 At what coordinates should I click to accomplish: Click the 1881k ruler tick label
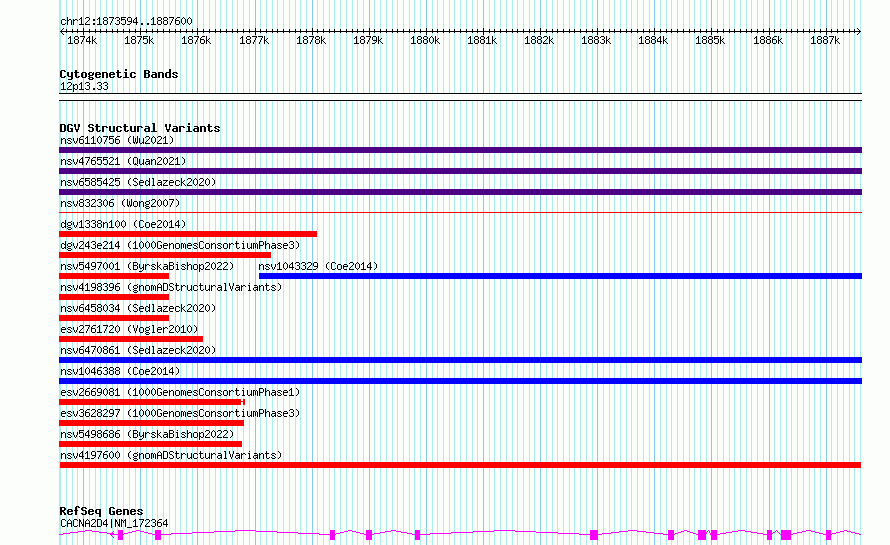pyautogui.click(x=482, y=40)
